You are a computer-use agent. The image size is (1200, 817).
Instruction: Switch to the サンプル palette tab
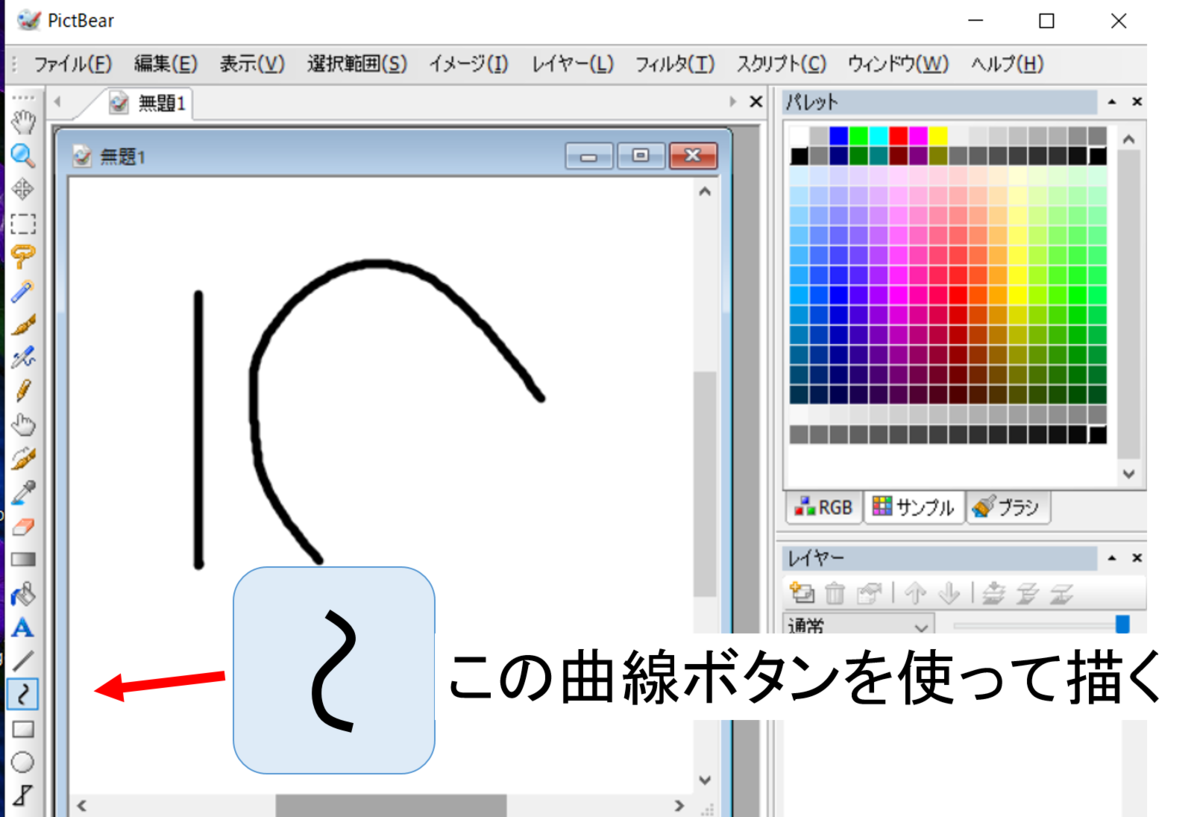912,507
